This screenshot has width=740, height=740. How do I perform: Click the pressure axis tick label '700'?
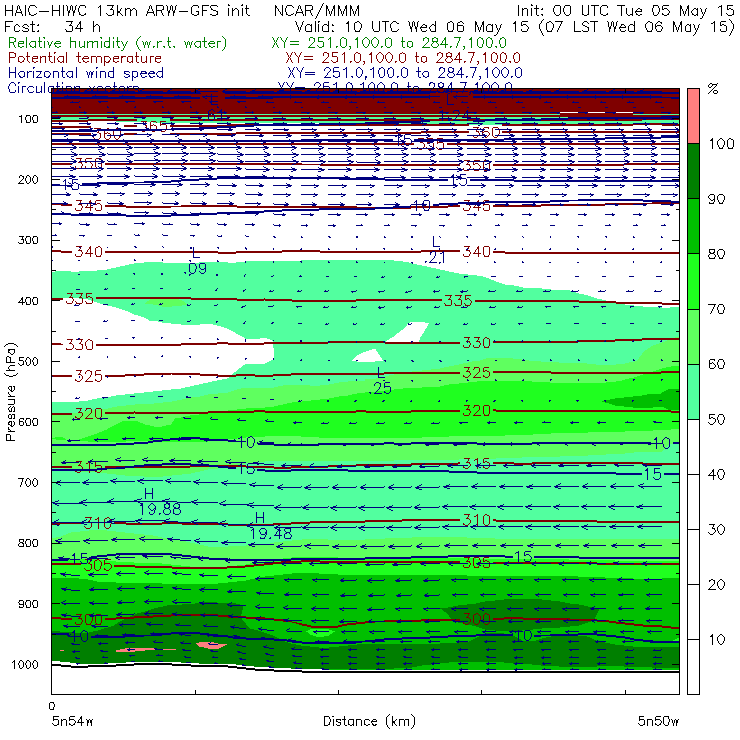(x=28, y=482)
